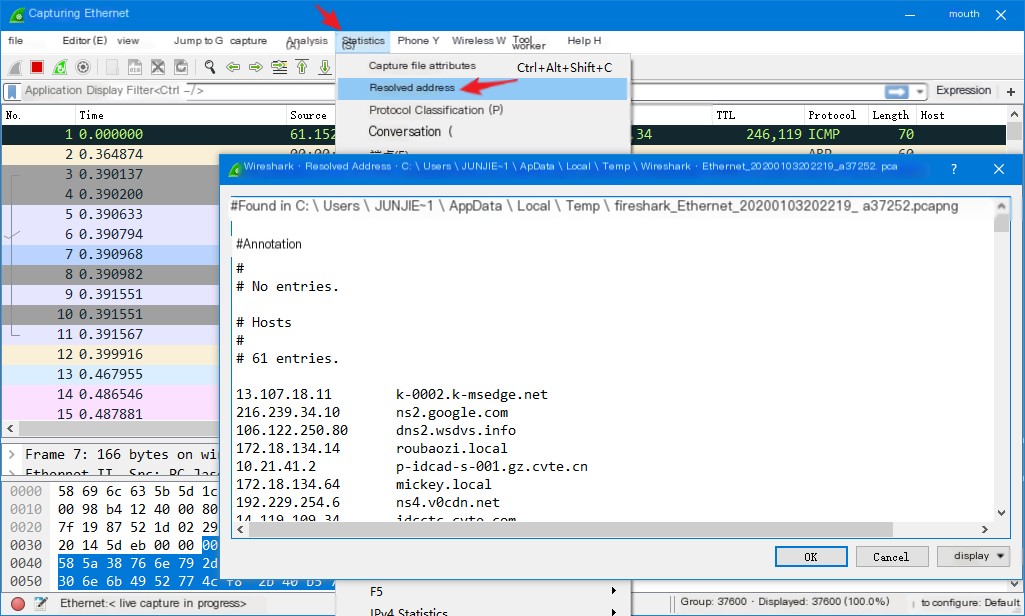The width and height of the screenshot is (1025, 616).
Task: Open capture options gear icon
Action: tap(83, 67)
